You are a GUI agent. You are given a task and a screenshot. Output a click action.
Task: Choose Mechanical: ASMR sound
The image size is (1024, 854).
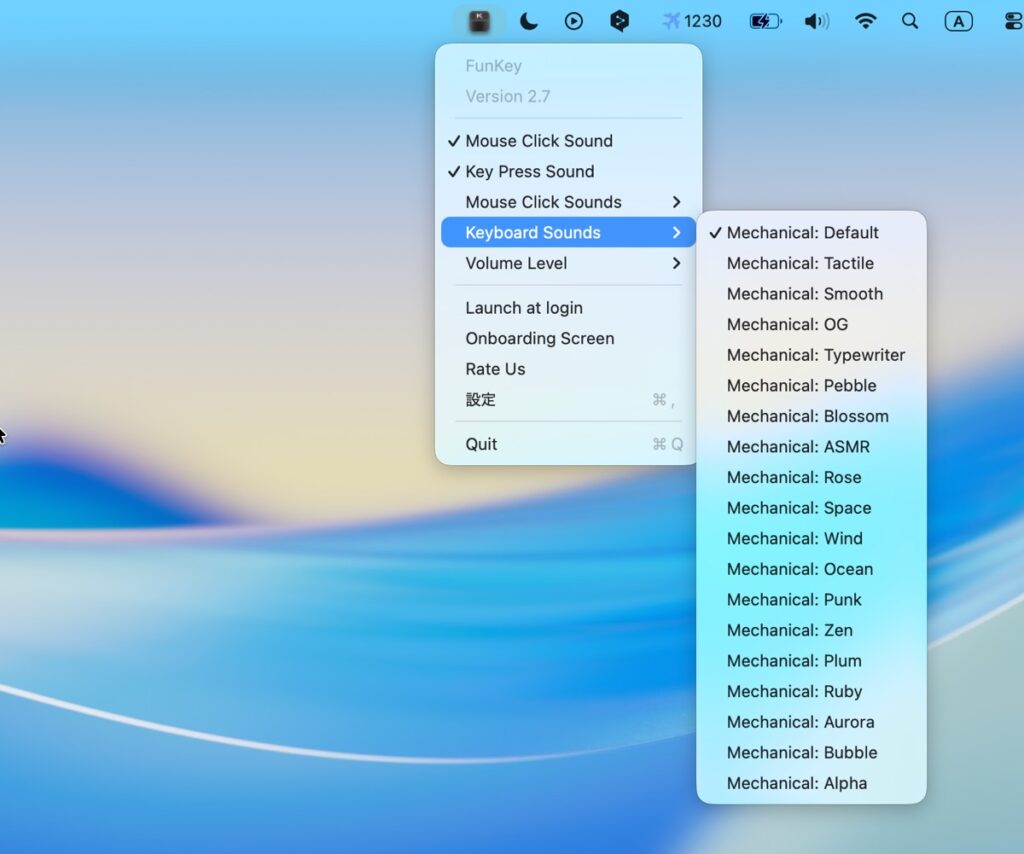(x=798, y=447)
